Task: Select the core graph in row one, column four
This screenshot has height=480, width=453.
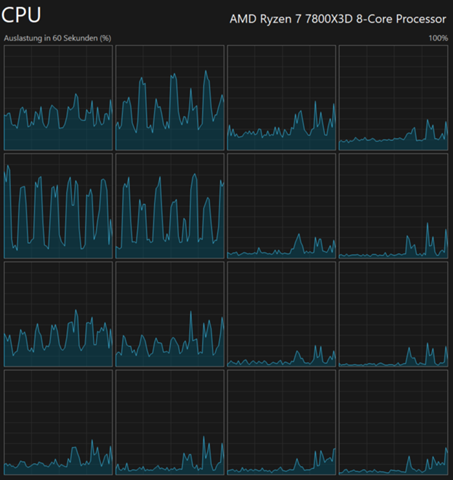Action: tap(393, 98)
